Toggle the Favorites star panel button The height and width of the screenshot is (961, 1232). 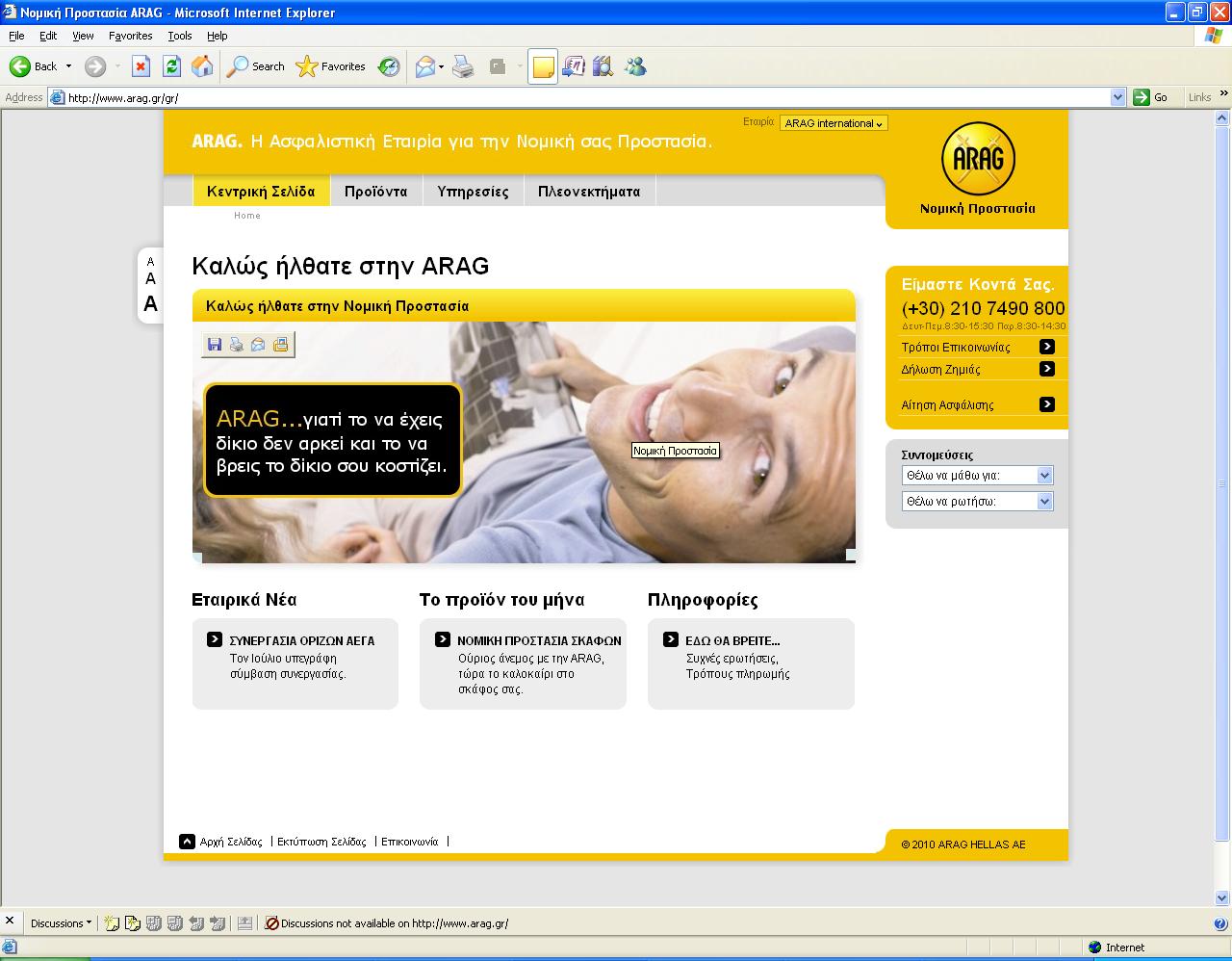click(x=332, y=66)
